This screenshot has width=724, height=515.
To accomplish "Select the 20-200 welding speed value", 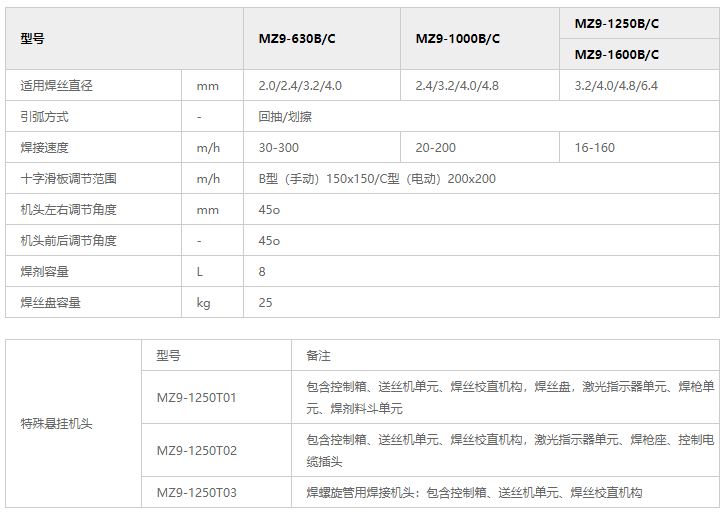I will tap(435, 148).
